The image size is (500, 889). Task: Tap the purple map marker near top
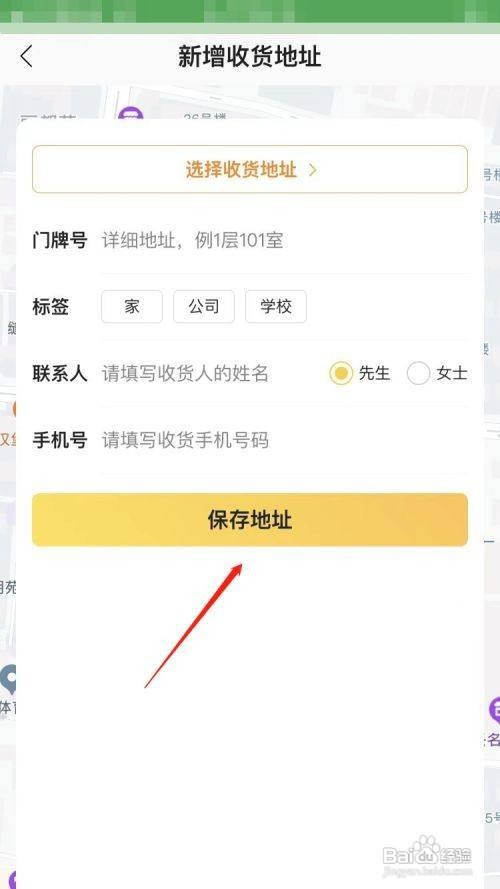click(x=130, y=114)
